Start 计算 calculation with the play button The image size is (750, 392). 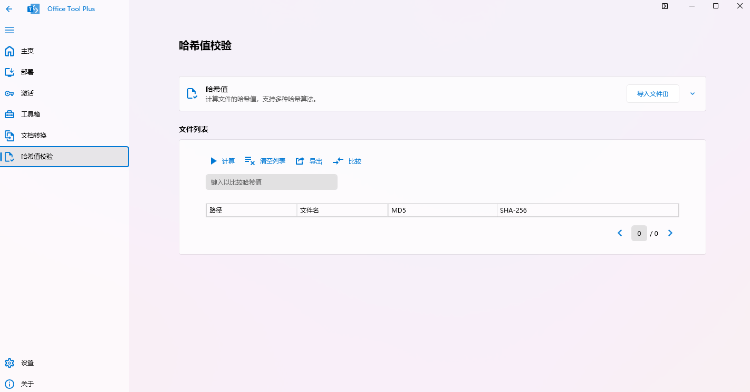tap(222, 161)
